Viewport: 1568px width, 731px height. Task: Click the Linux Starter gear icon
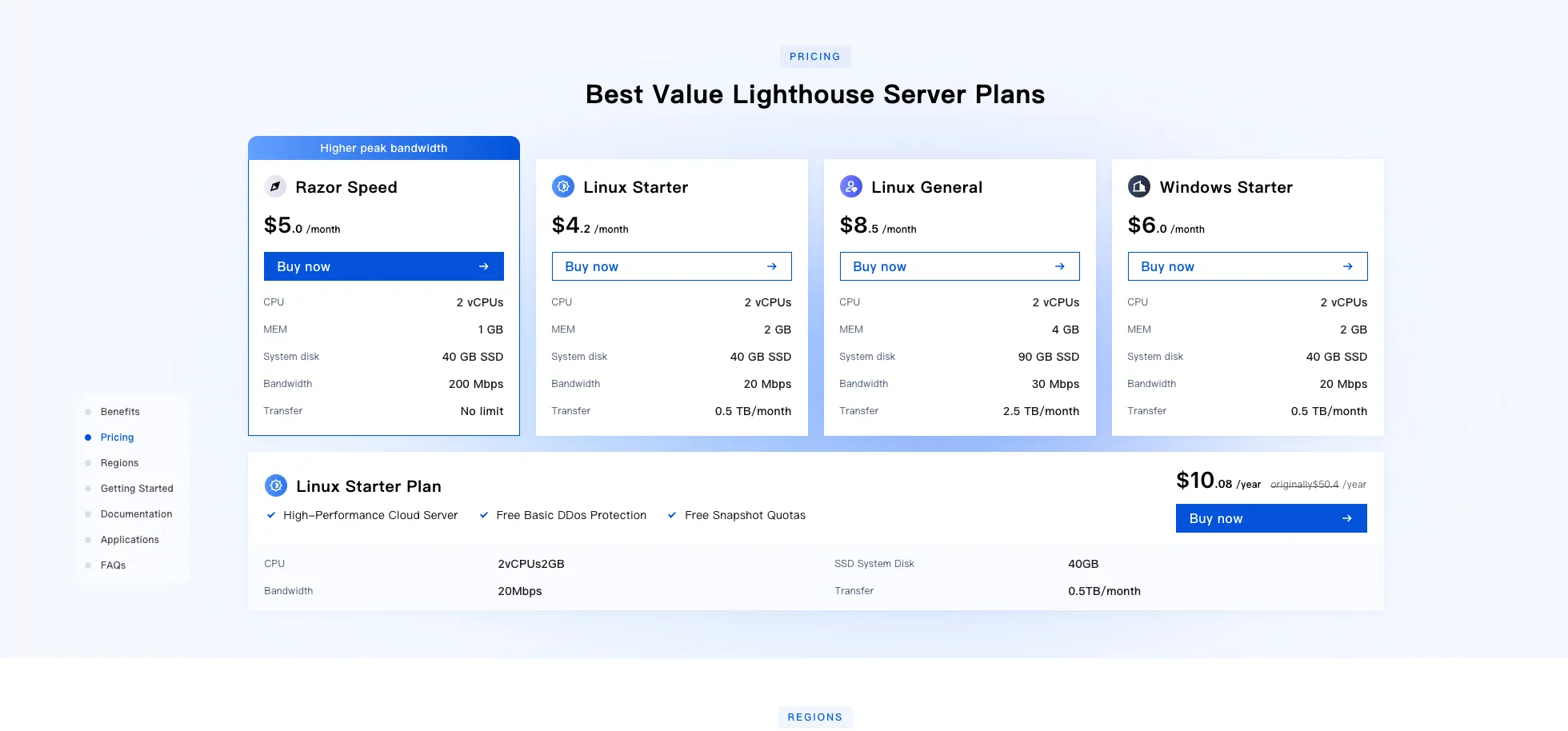coord(563,186)
